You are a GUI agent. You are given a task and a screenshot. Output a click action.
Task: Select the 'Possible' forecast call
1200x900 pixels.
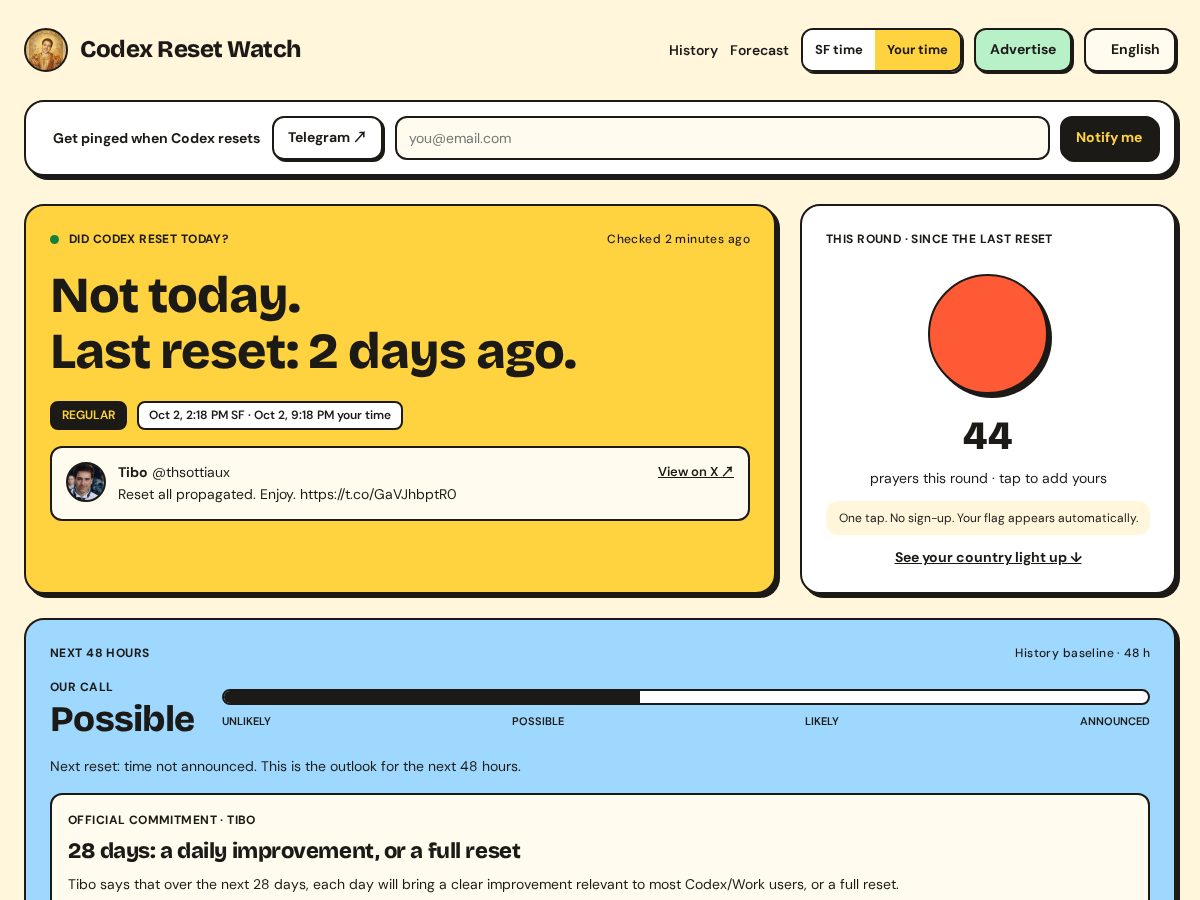[x=122, y=719]
